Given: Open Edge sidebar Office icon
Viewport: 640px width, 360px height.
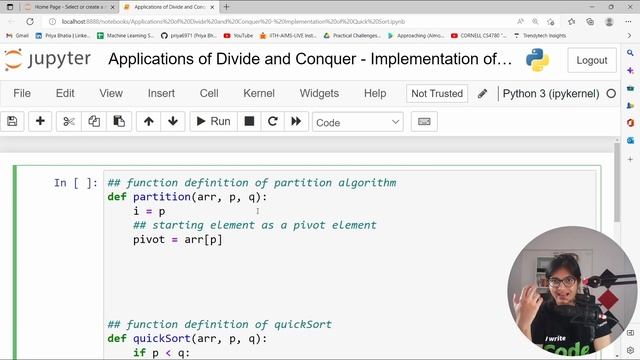Looking at the screenshot, I should point(631,122).
